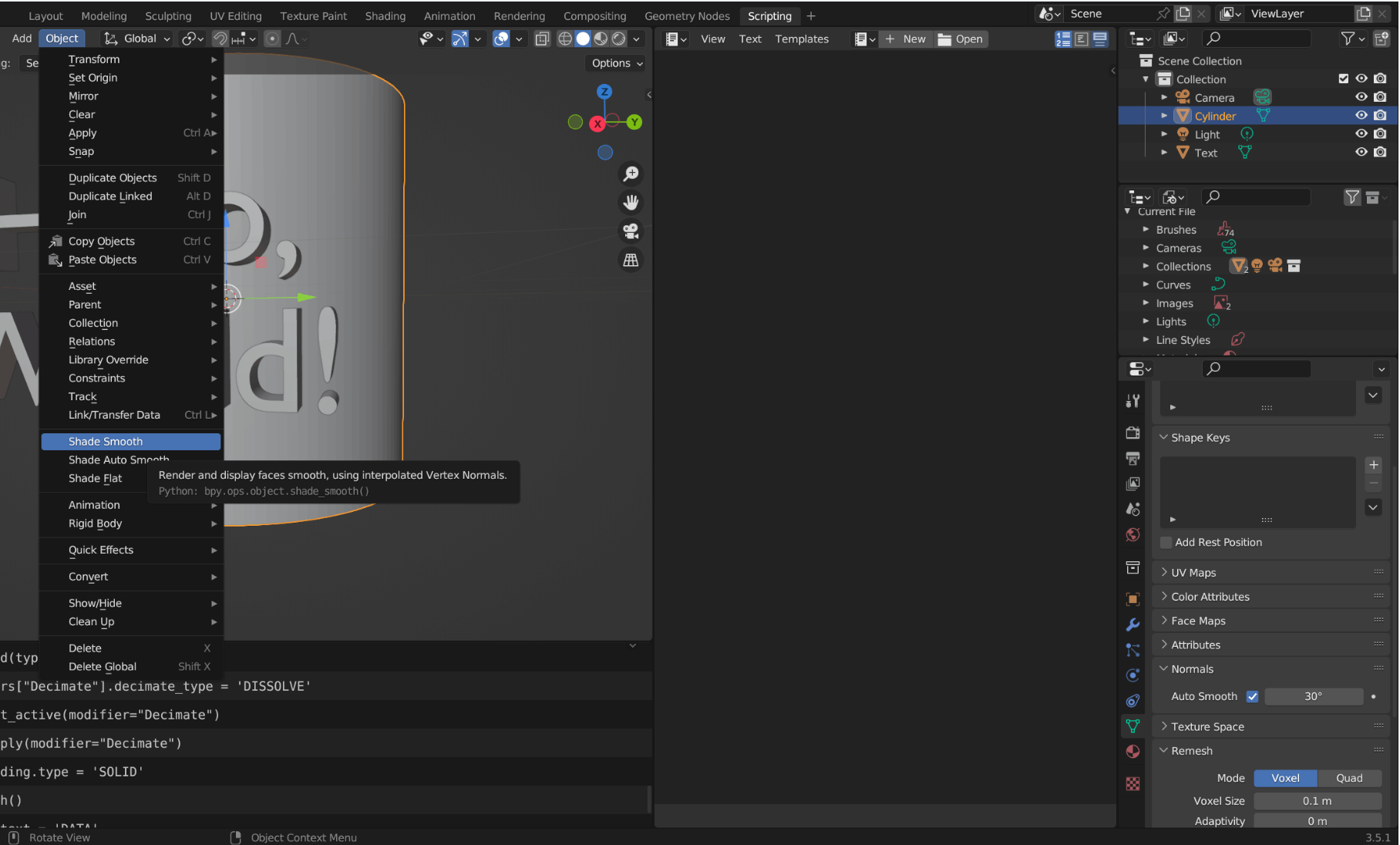Open Output properties tab icon
Screen dimensions: 1400x845
pos(1132,459)
